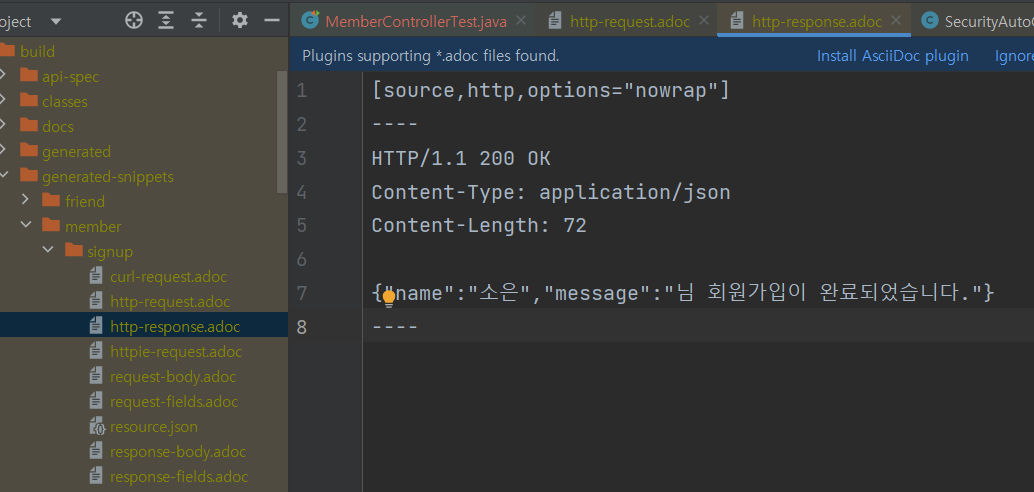Open Project panel settings gear
The width and height of the screenshot is (1034, 492).
pyautogui.click(x=240, y=20)
